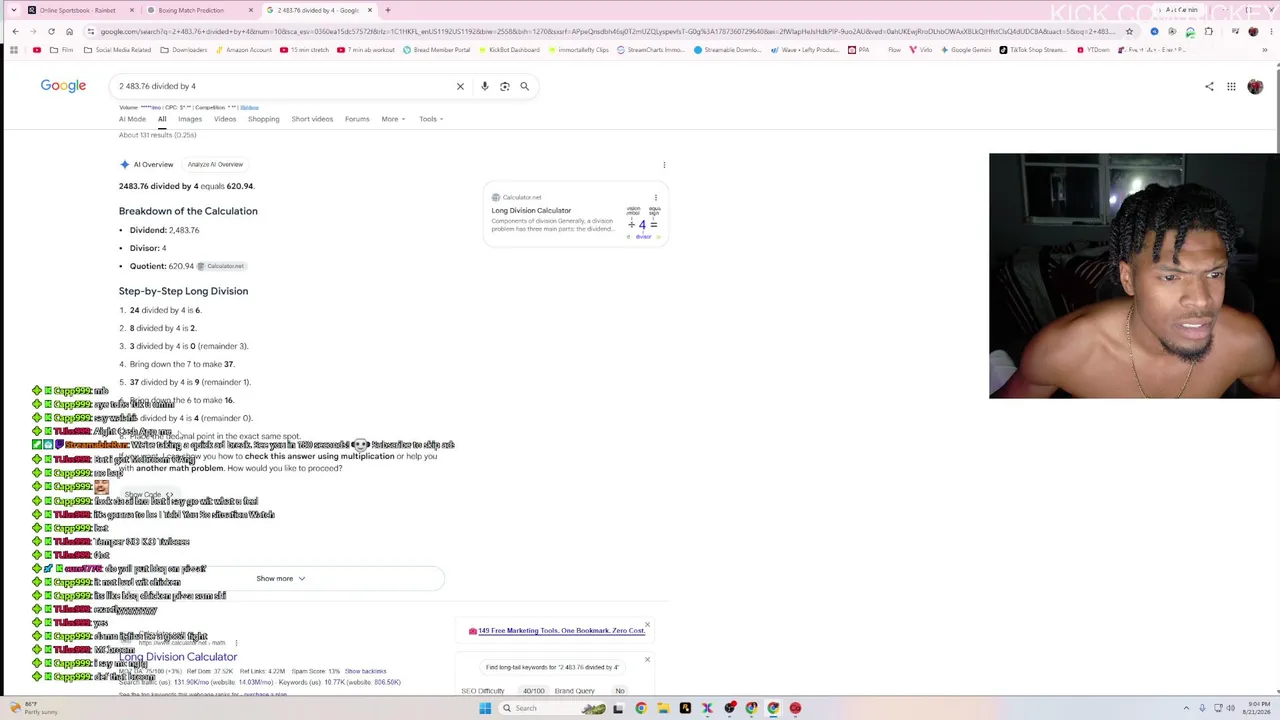Open KickBot Dashboard bookmark

(509, 49)
